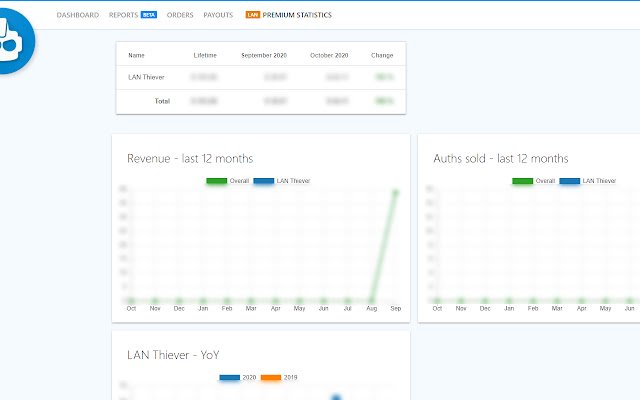Toggle the 2019 orange legend in YoY chart
The width and height of the screenshot is (640, 400).
point(279,378)
